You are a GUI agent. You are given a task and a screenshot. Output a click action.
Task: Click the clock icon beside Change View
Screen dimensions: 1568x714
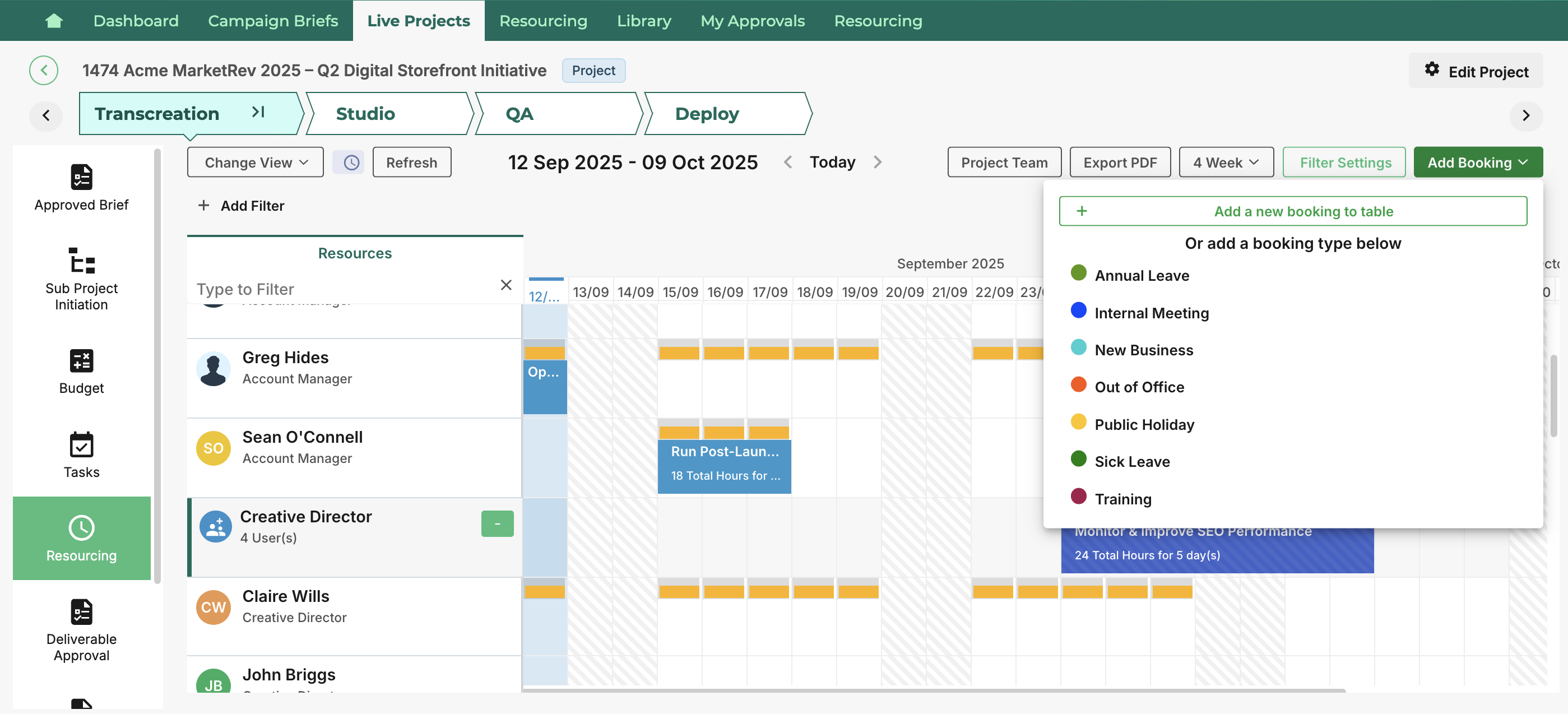[x=351, y=163]
